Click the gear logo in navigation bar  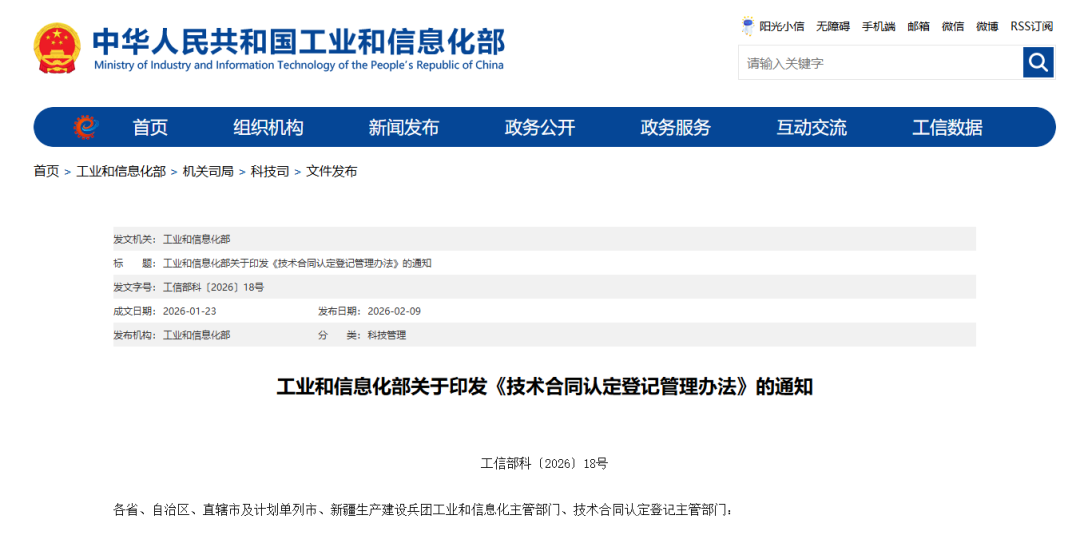(87, 127)
